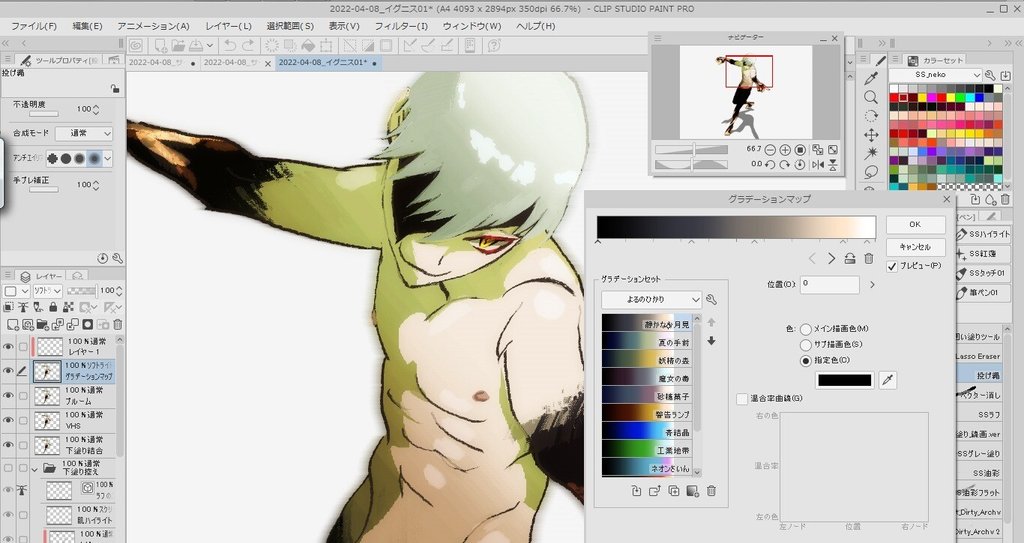Screen dimensions: 1024x543
Task: Click flip horizontal icon in Navigator
Action: pos(818,165)
